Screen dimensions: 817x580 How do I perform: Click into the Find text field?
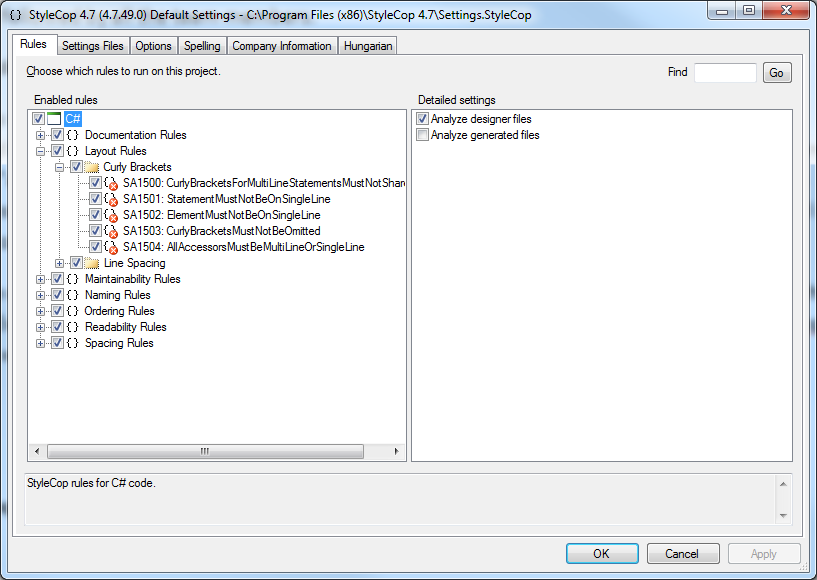725,72
